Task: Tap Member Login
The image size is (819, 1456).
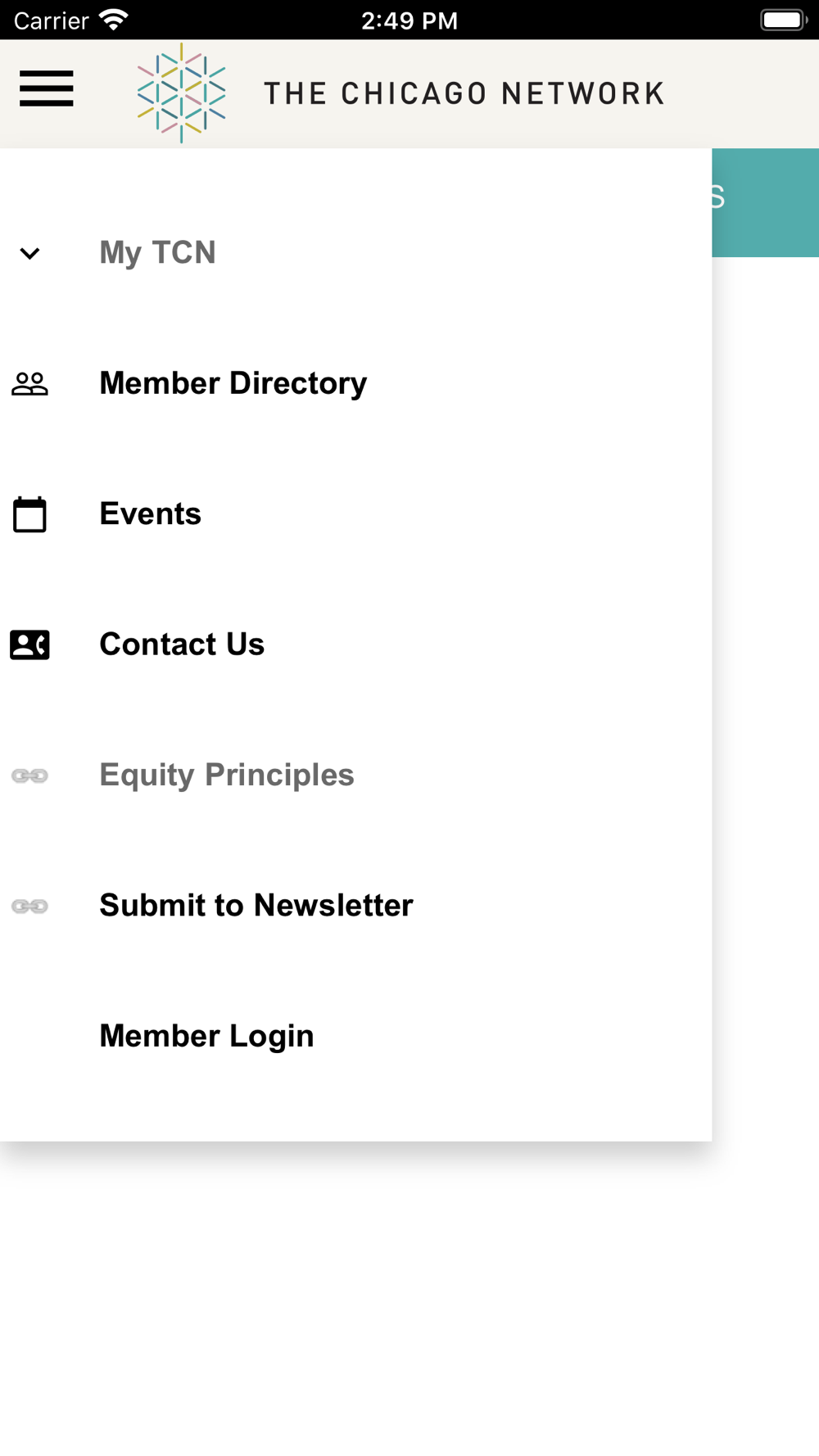Action: (206, 1036)
